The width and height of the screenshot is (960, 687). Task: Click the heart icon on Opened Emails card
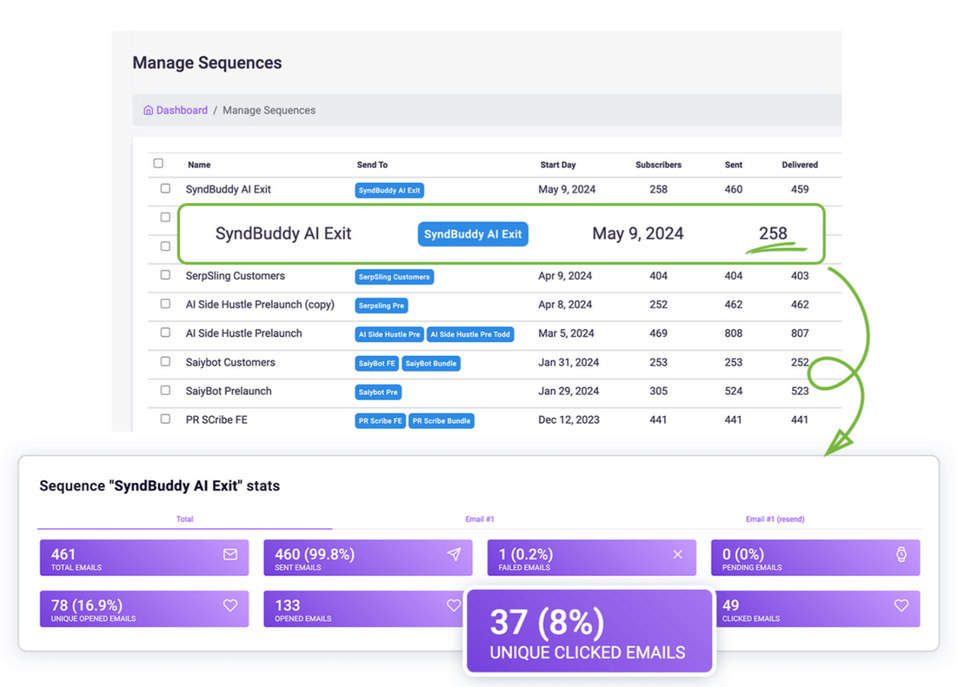pyautogui.click(x=454, y=603)
